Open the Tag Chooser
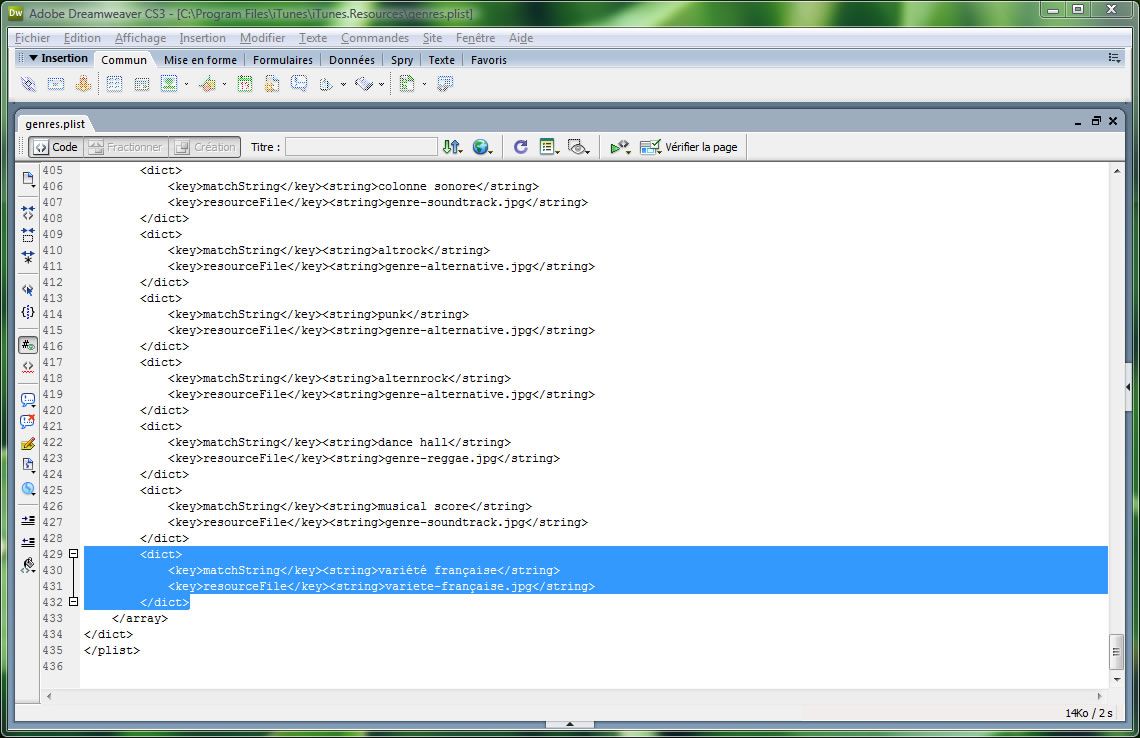1140x738 pixels. [444, 84]
